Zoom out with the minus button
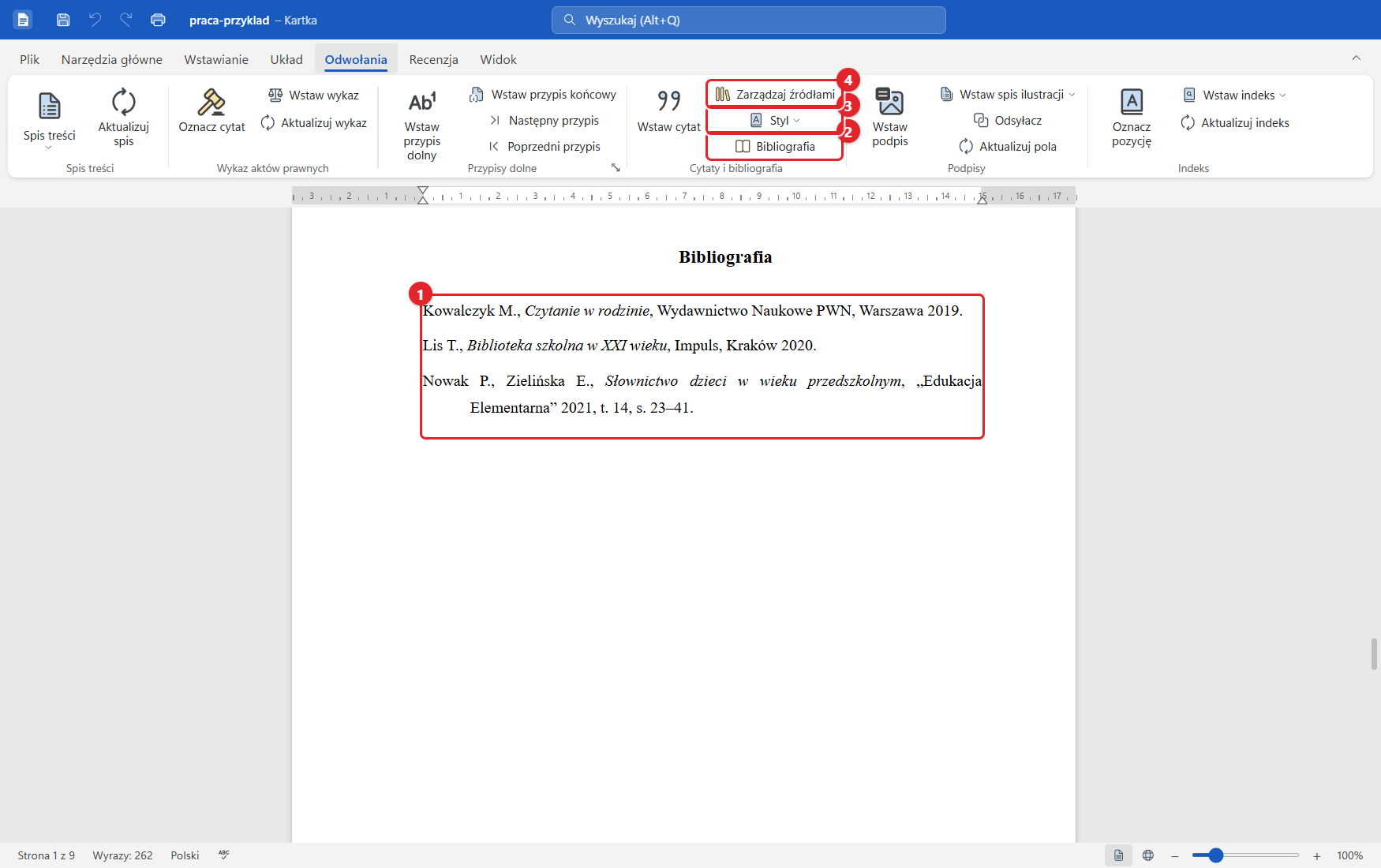This screenshot has height=868, width=1381. 1174,856
